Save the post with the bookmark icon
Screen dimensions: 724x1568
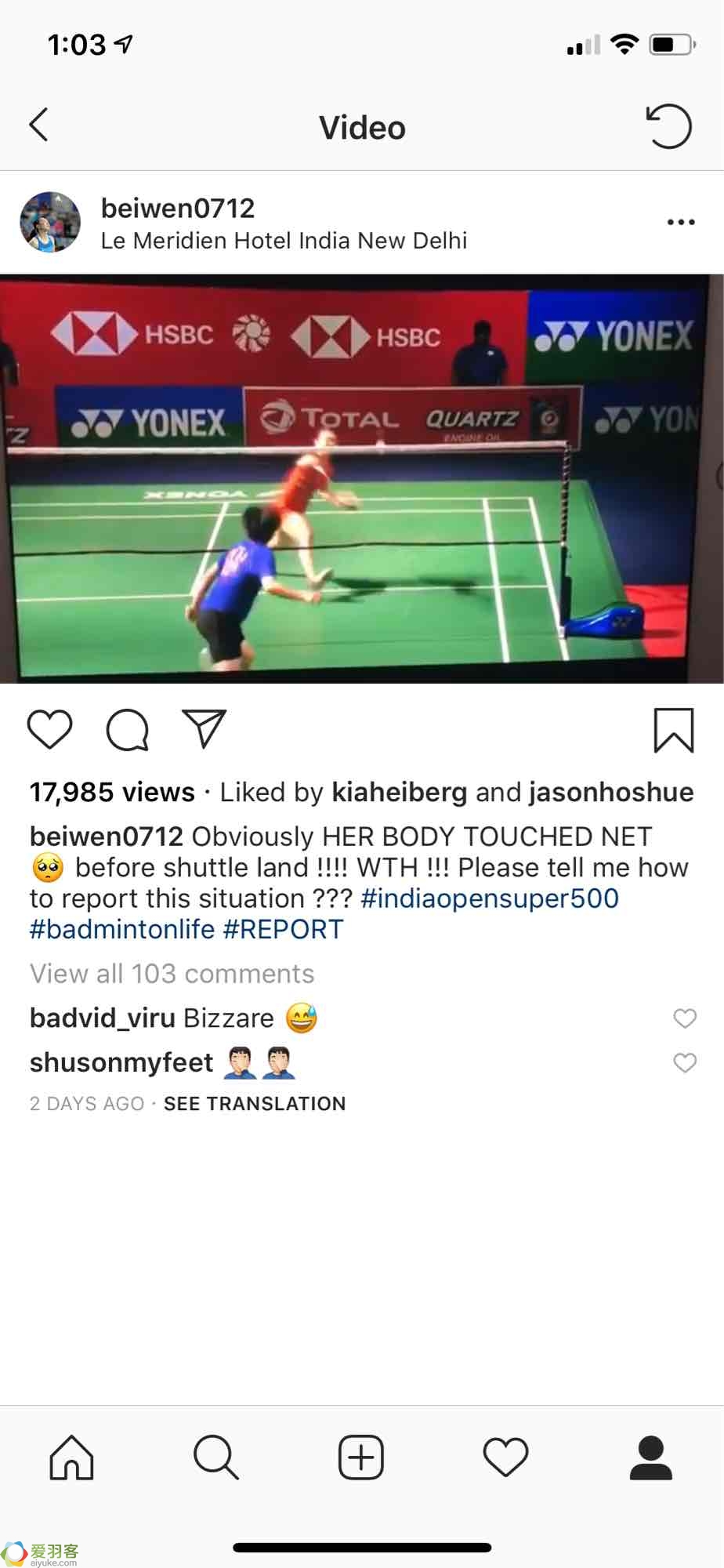(x=674, y=730)
